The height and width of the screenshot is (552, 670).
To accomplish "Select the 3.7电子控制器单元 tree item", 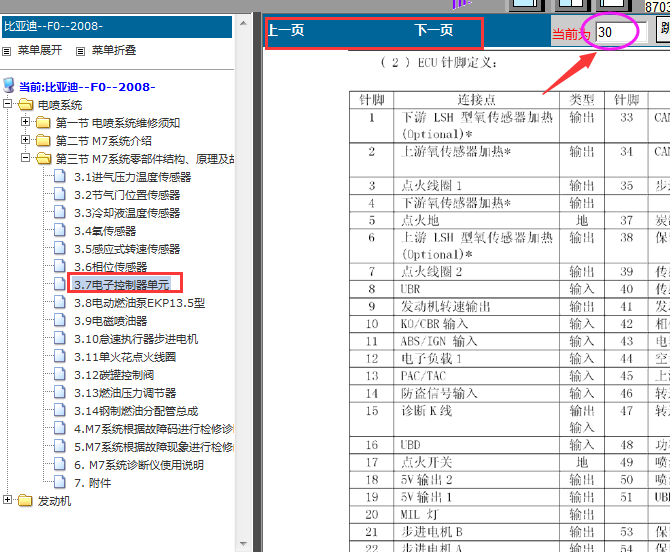I will coord(122,285).
